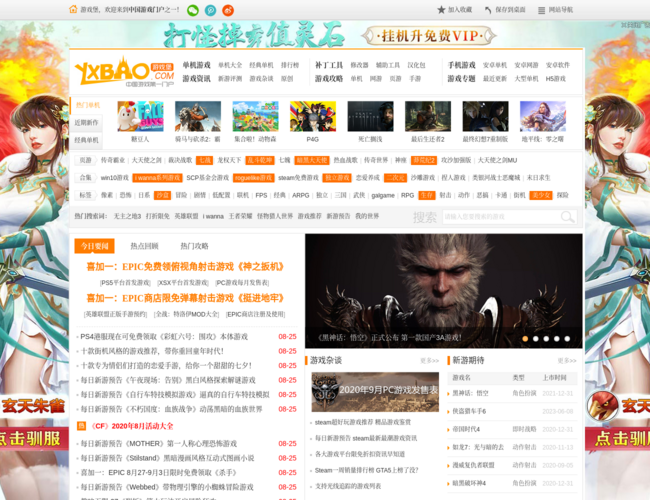The width and height of the screenshot is (650, 500).
Task: Open 游戏攻略 nav menu
Action: coord(329,78)
